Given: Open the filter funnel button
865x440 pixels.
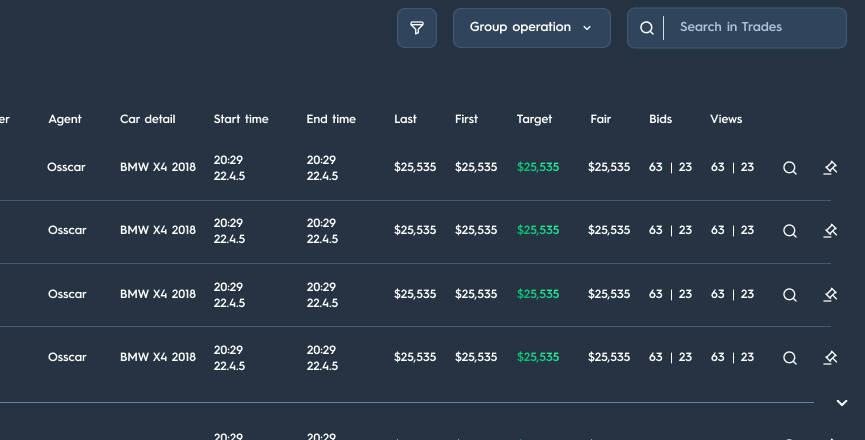Looking at the screenshot, I should pyautogui.click(x=417, y=28).
